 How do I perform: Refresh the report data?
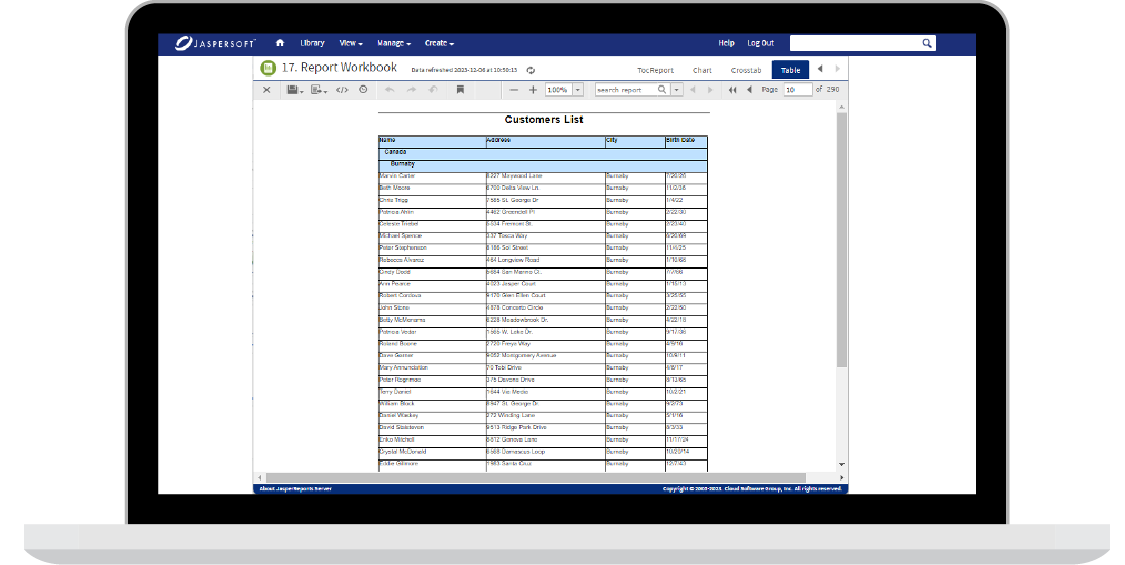point(531,70)
